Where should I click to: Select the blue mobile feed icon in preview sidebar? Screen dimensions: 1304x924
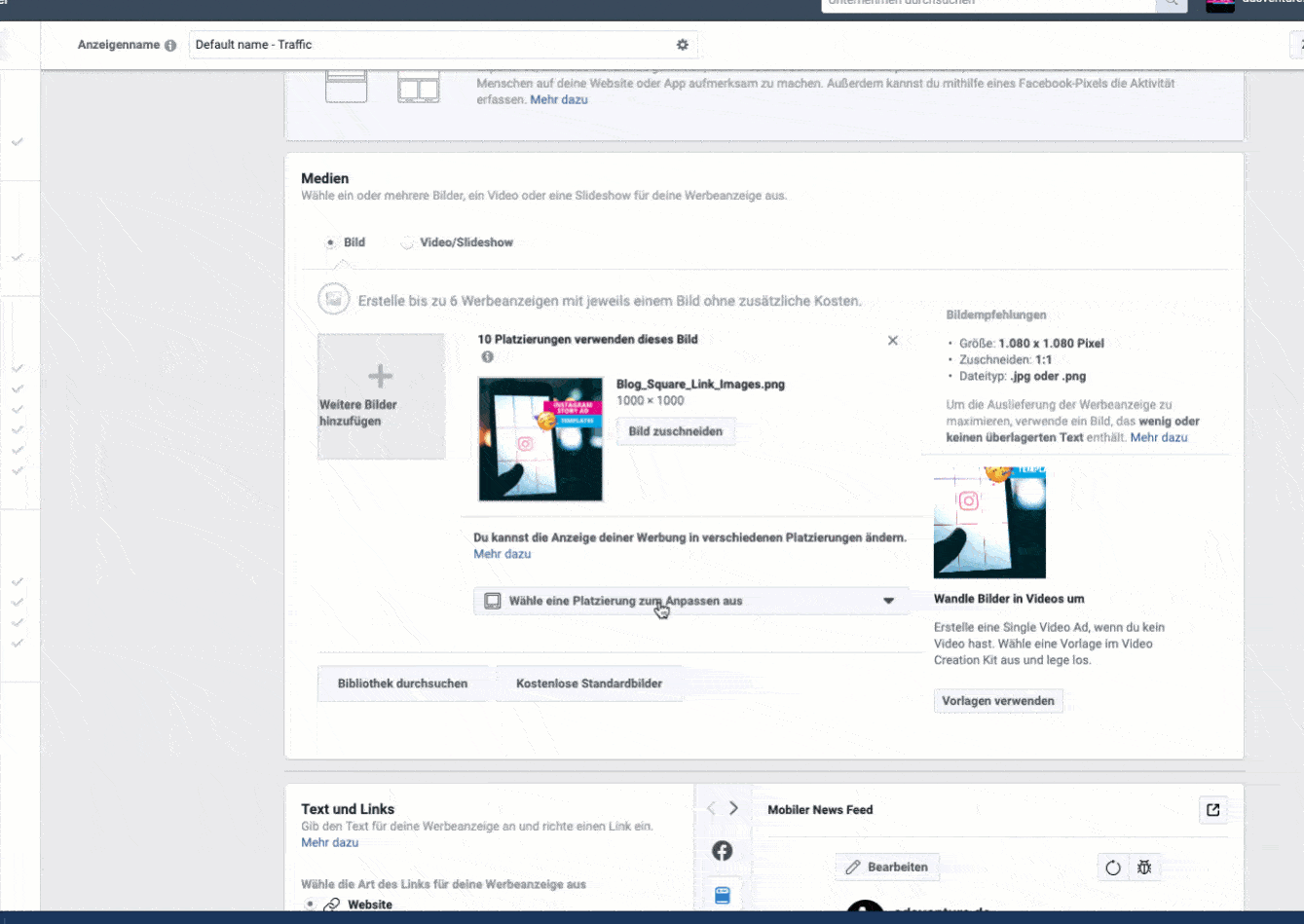coord(722,896)
